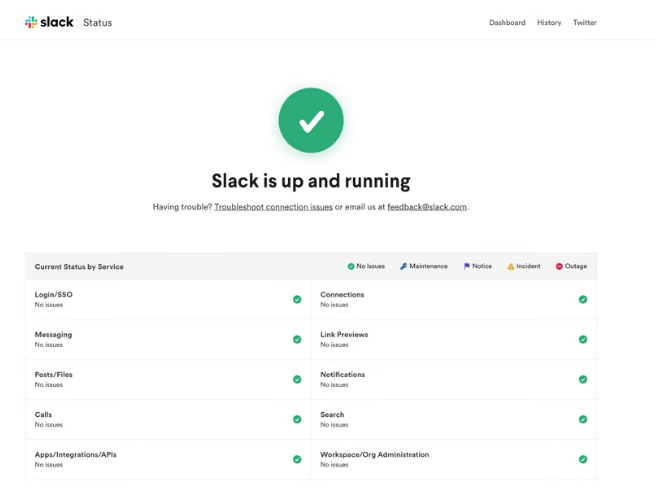The image size is (656, 503).
Task: Click the Apps/Integrations/APIs green check icon
Action: 297,459
